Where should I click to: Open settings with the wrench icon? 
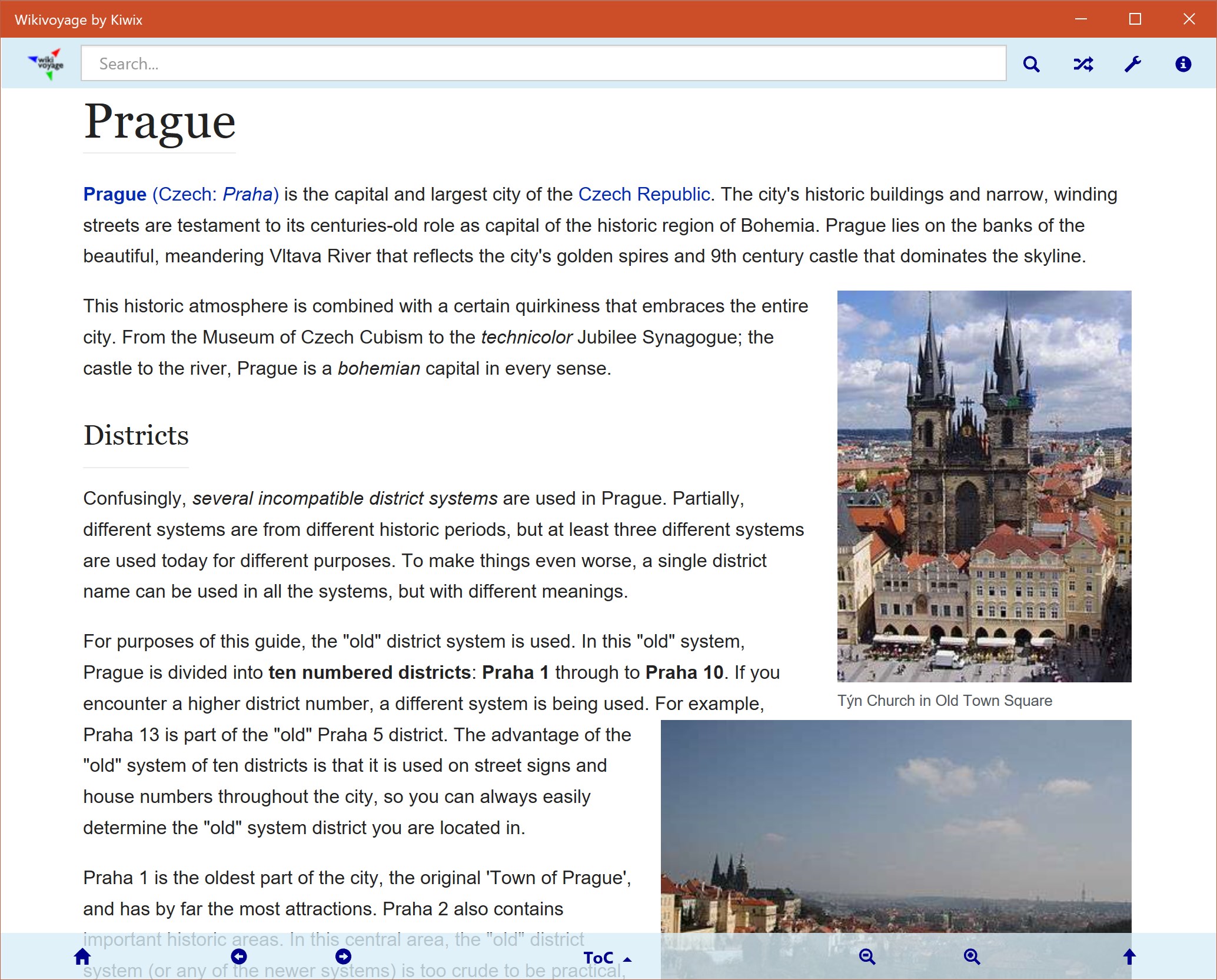(x=1133, y=64)
